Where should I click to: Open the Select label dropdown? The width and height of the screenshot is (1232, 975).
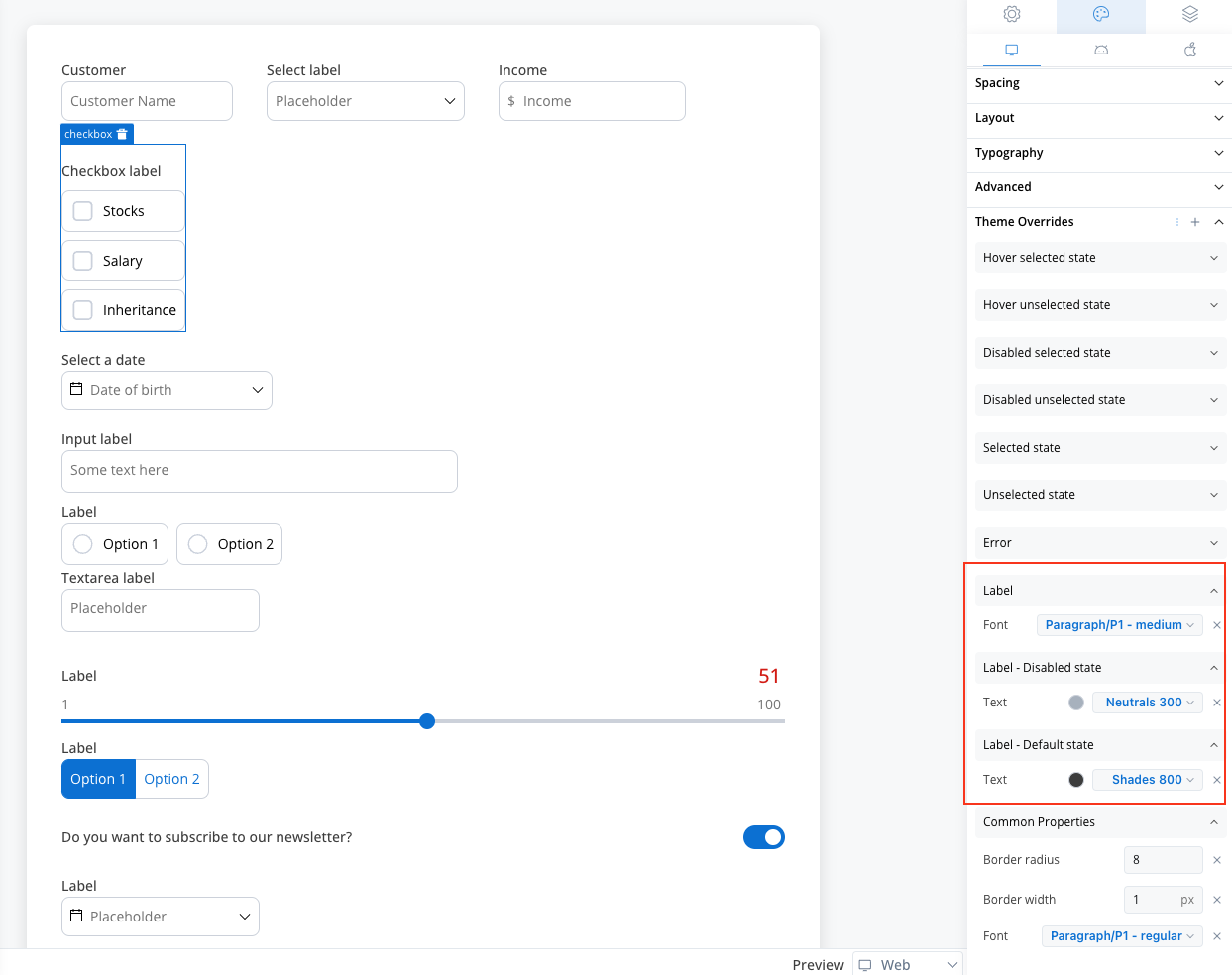[366, 101]
